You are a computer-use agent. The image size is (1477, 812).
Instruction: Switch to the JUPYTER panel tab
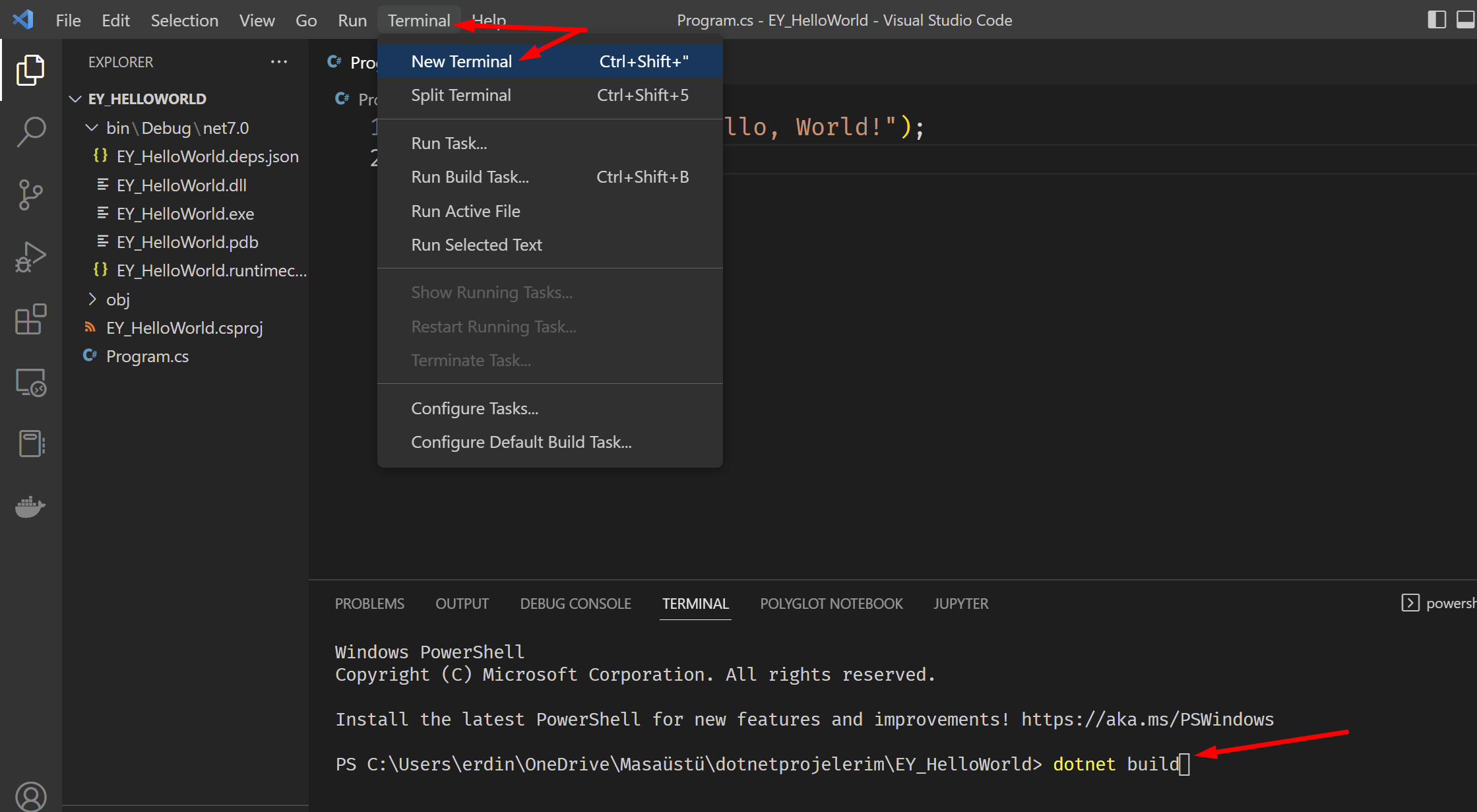[960, 604]
